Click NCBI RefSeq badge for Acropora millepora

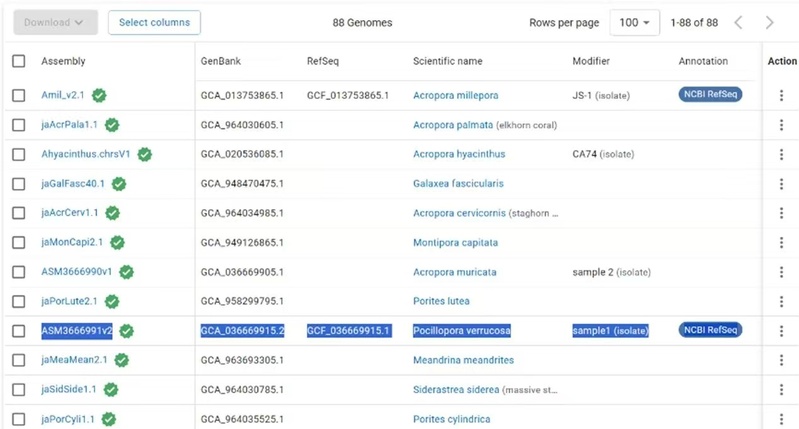point(710,94)
